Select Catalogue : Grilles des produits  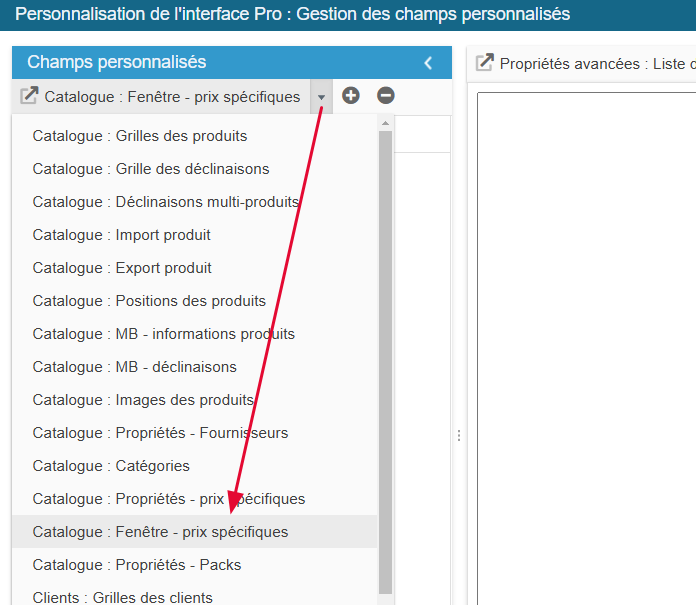click(x=140, y=136)
